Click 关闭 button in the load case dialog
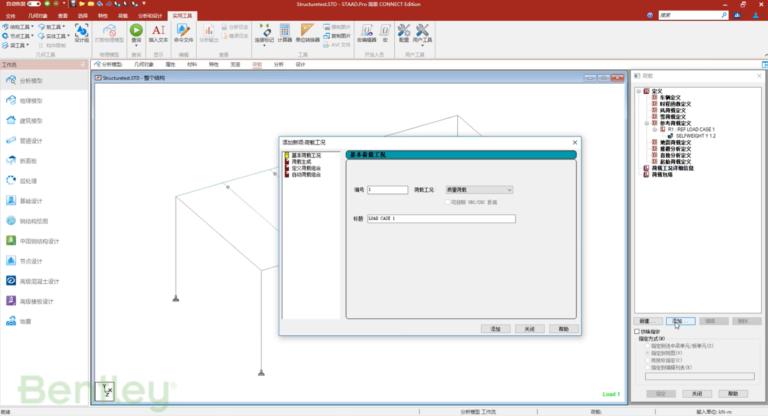This screenshot has width=768, height=416. [x=529, y=329]
